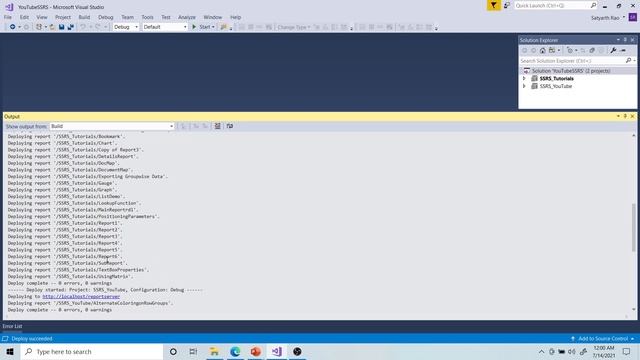640x360 pixels.
Task: Open the localhost reportserver link
Action: tap(81, 296)
